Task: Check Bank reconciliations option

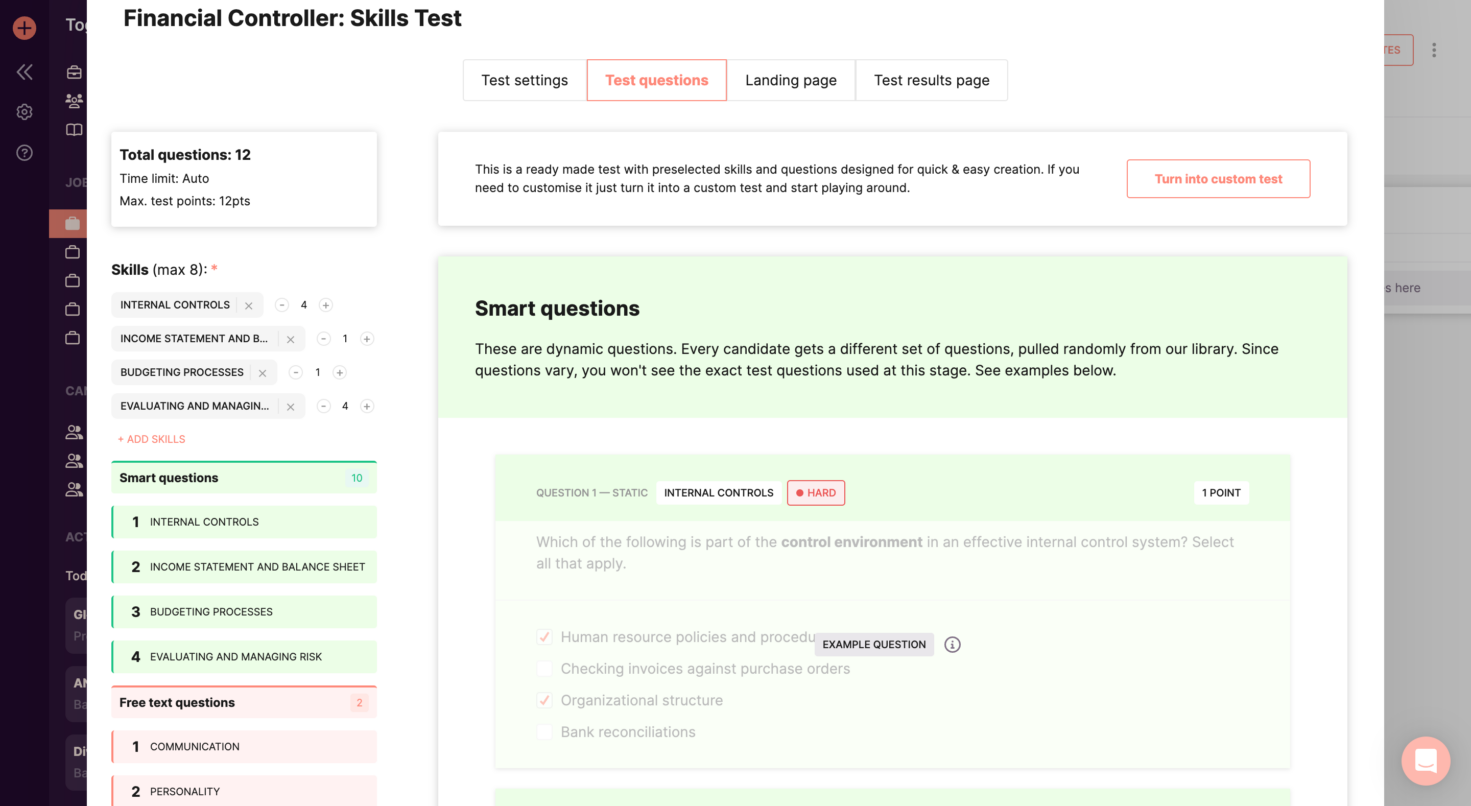Action: coord(545,732)
